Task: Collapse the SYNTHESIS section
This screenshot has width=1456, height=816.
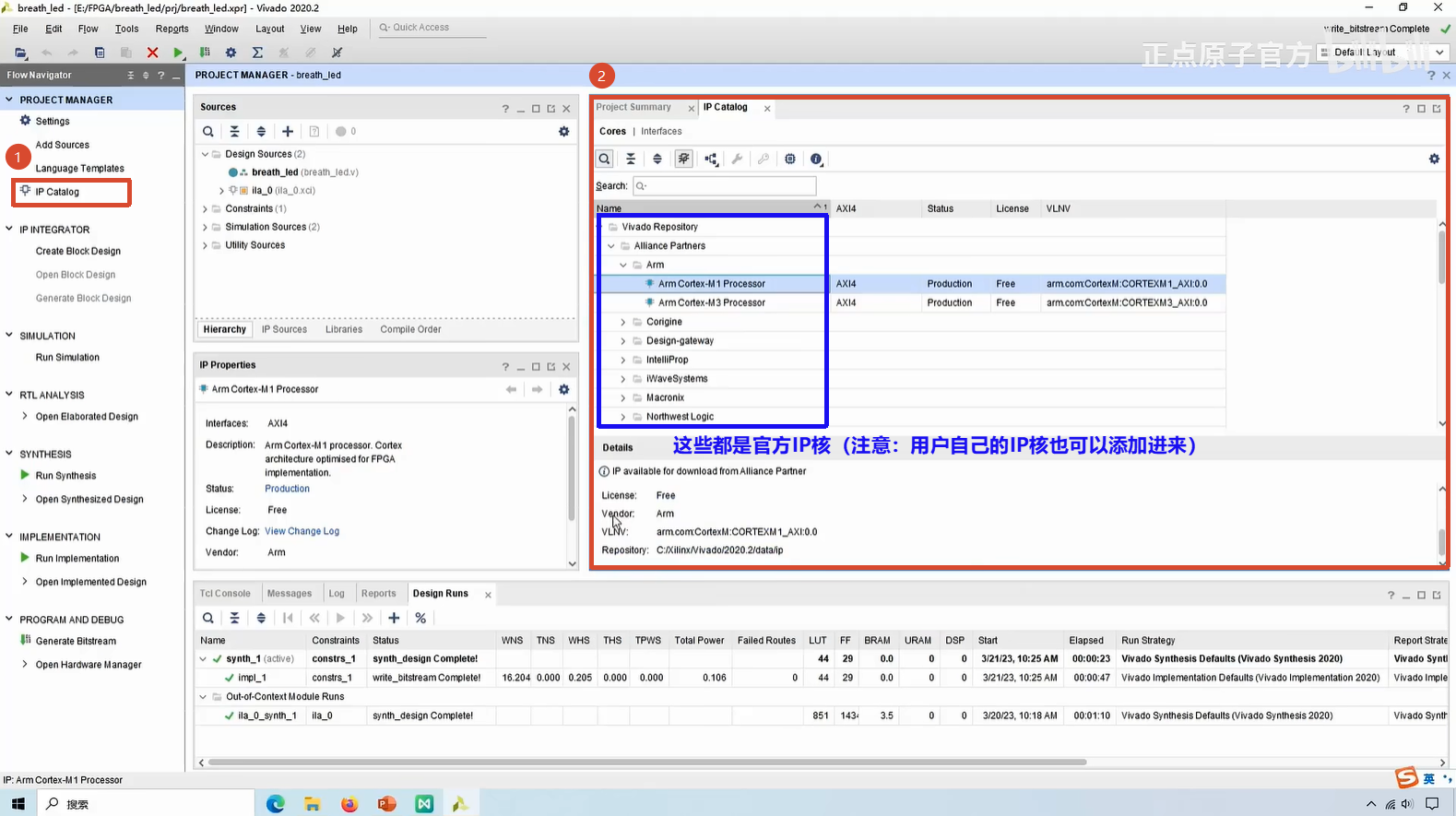Action: click(9, 454)
